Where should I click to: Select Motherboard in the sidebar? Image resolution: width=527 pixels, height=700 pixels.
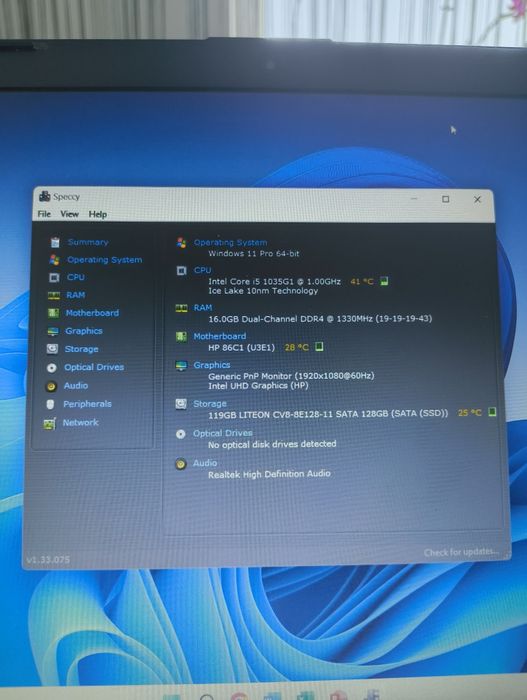click(92, 312)
